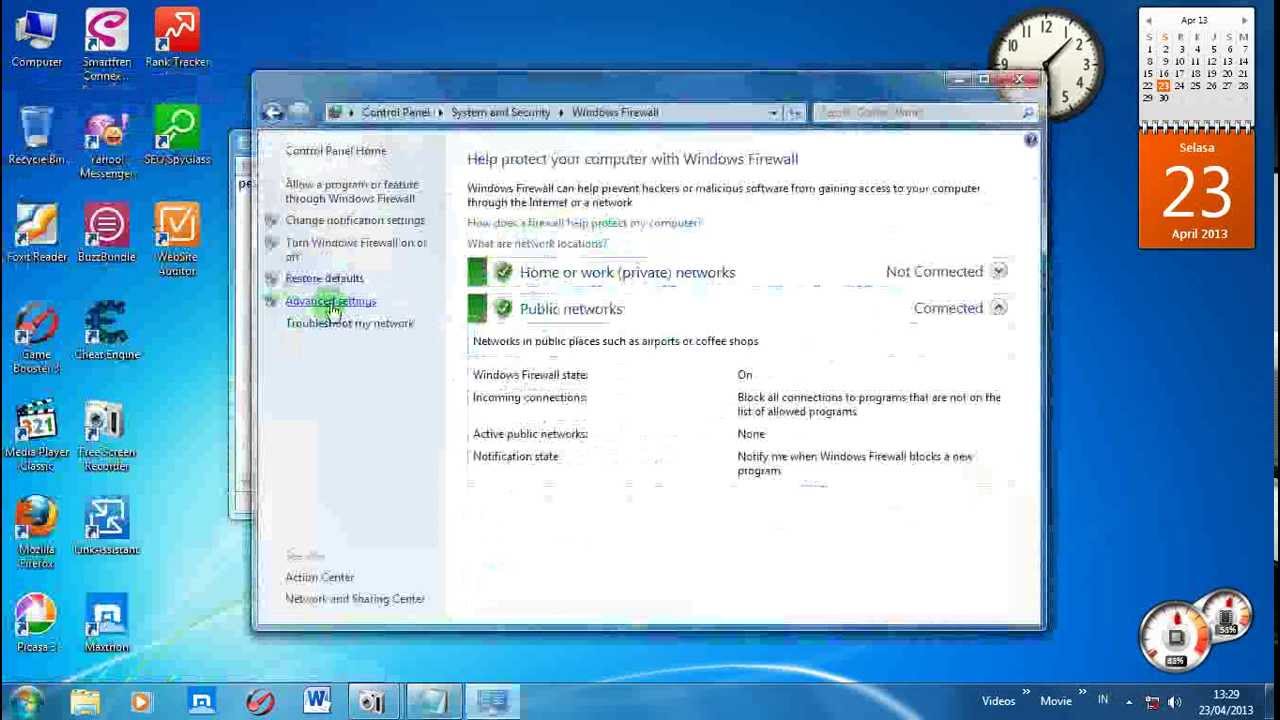Open media player from the taskbar
Screen dimensions: 1280x720
point(141,701)
